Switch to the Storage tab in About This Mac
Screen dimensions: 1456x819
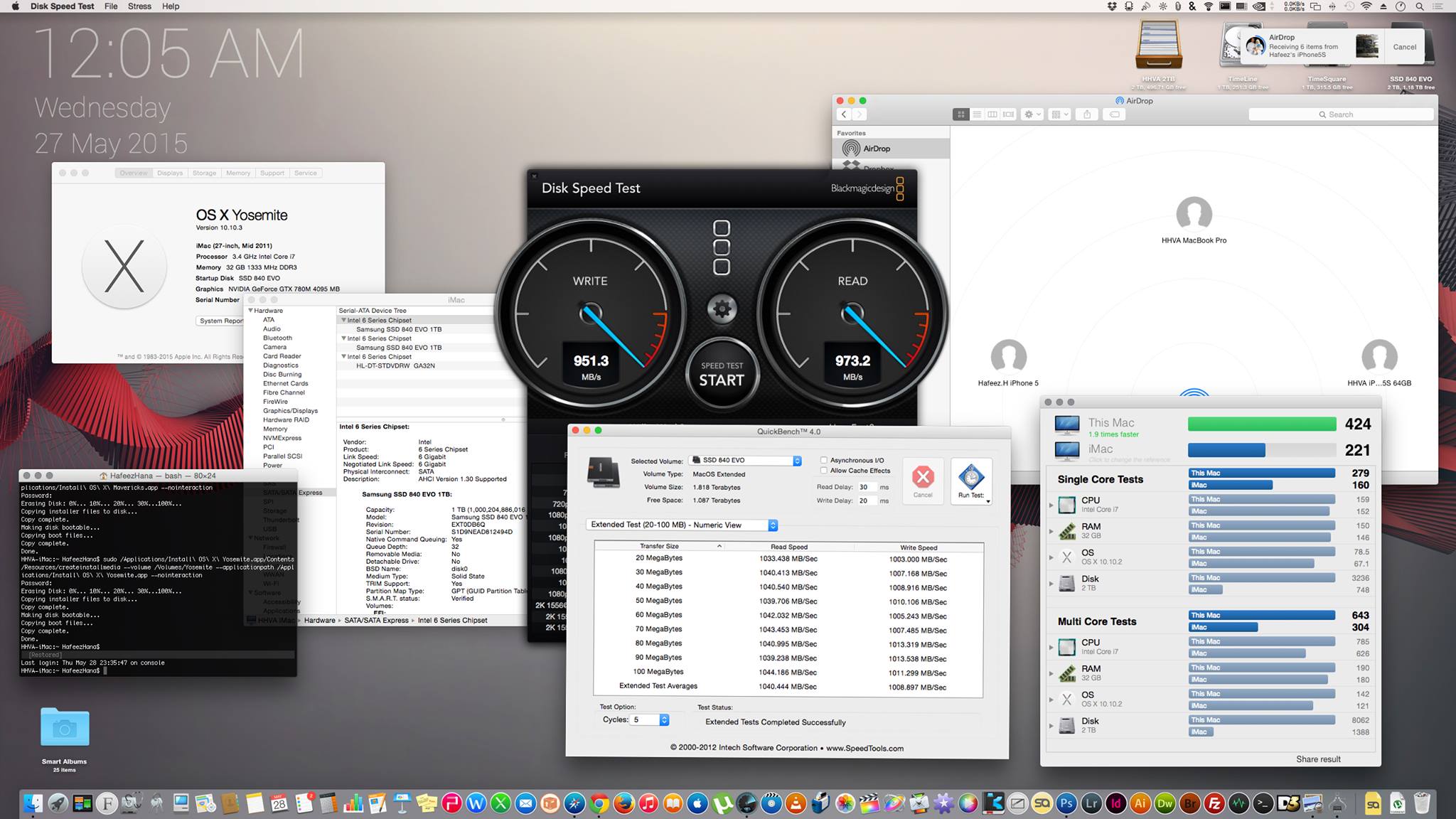(204, 173)
